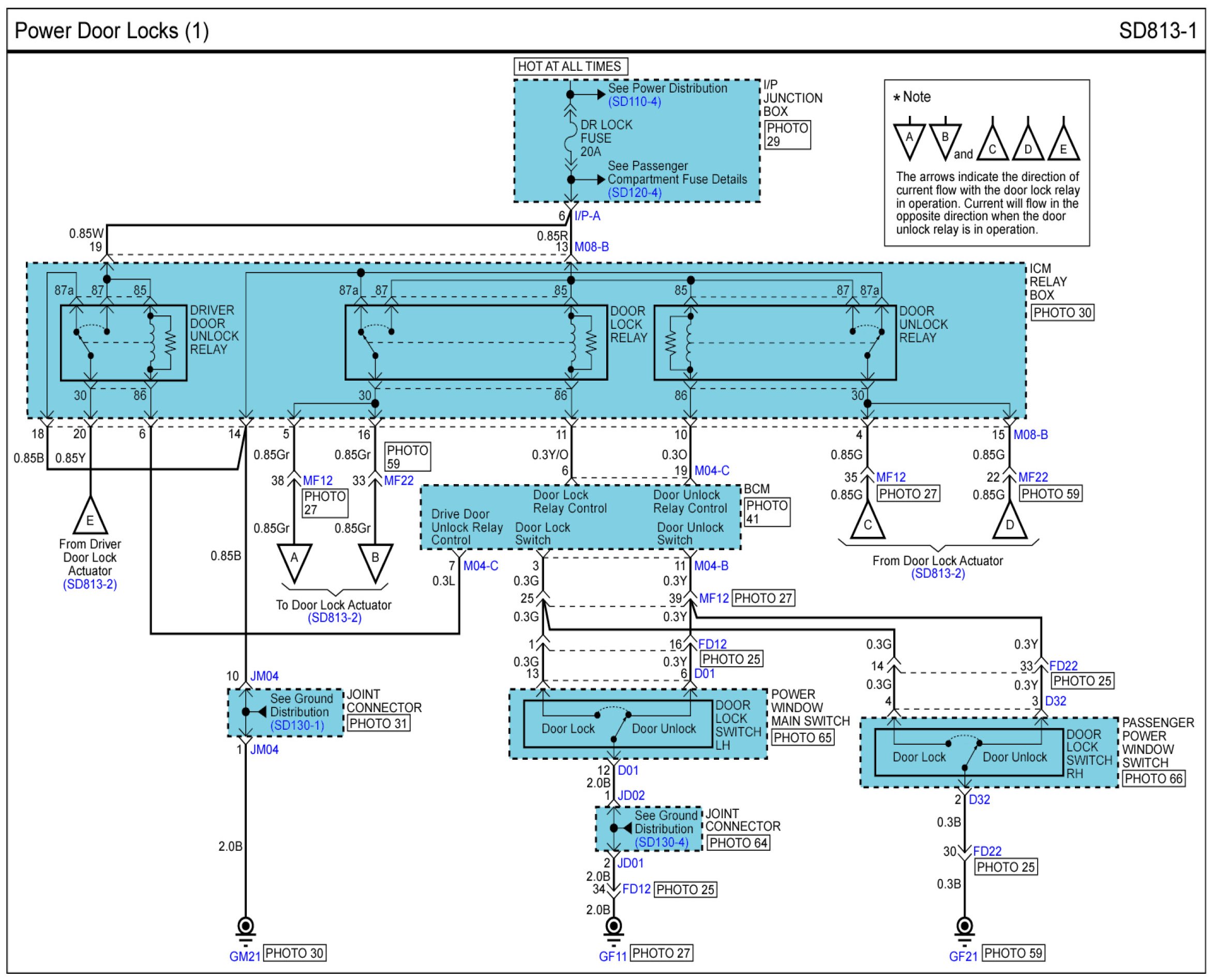Click triangle C connector from door actuator

tap(867, 522)
